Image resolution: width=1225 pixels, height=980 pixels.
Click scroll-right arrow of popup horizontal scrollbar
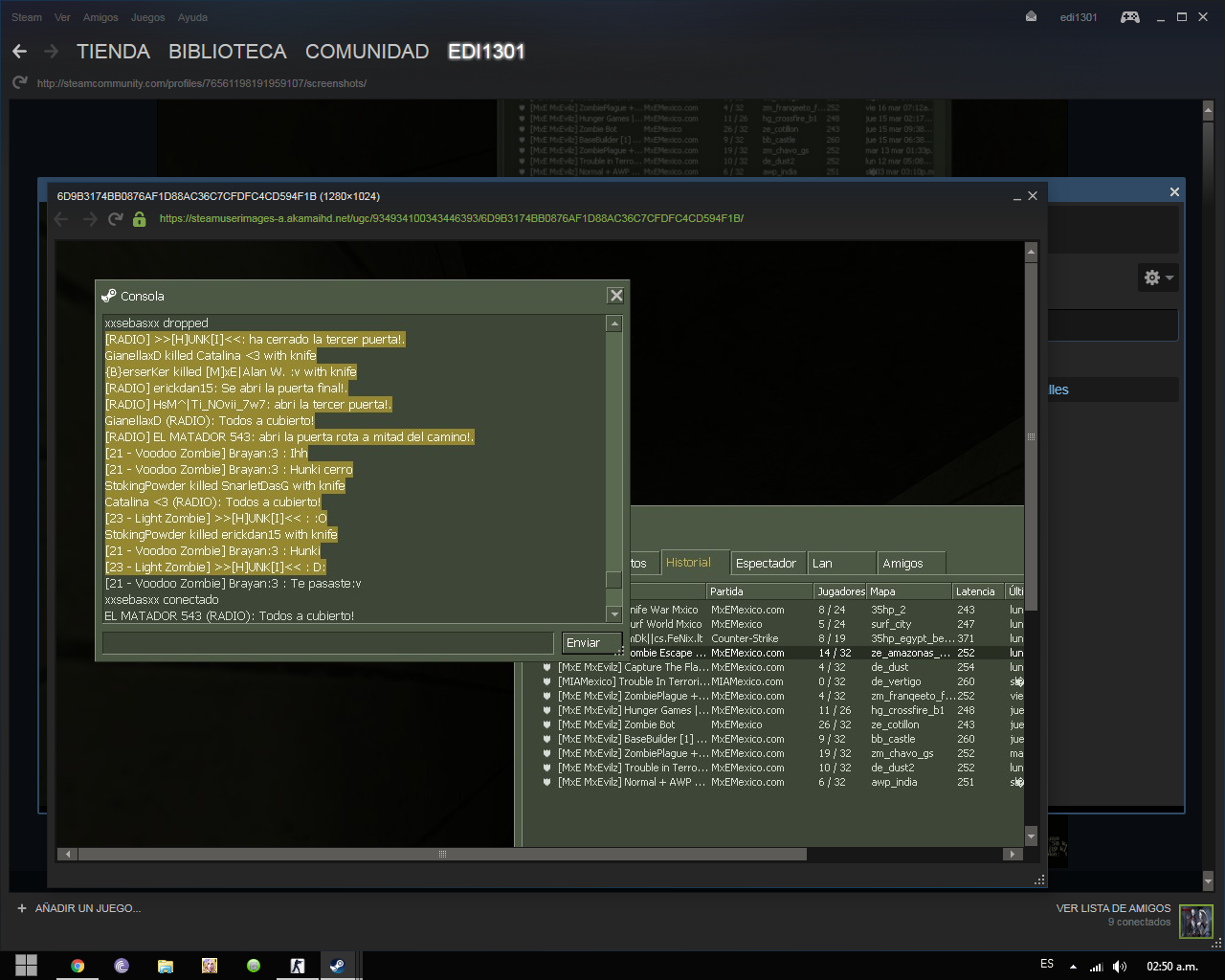[x=1013, y=854]
